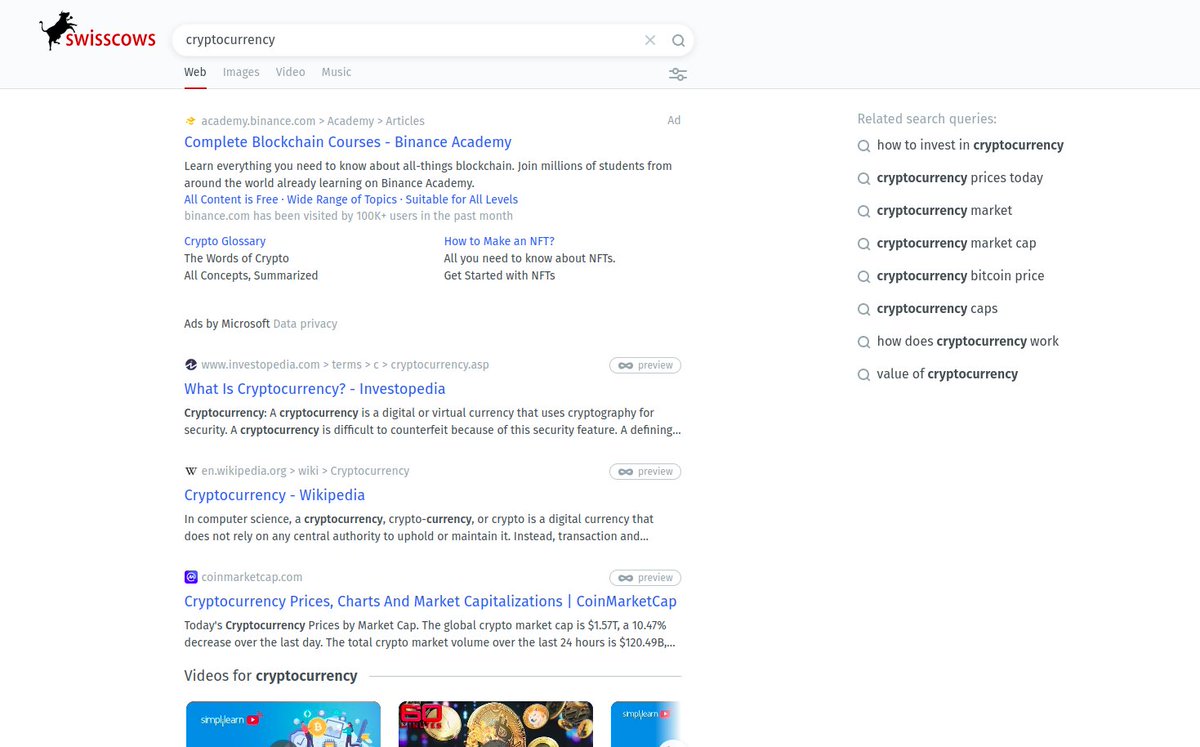Click magnifier beside 'cryptocurrency market cap'

click(x=864, y=244)
